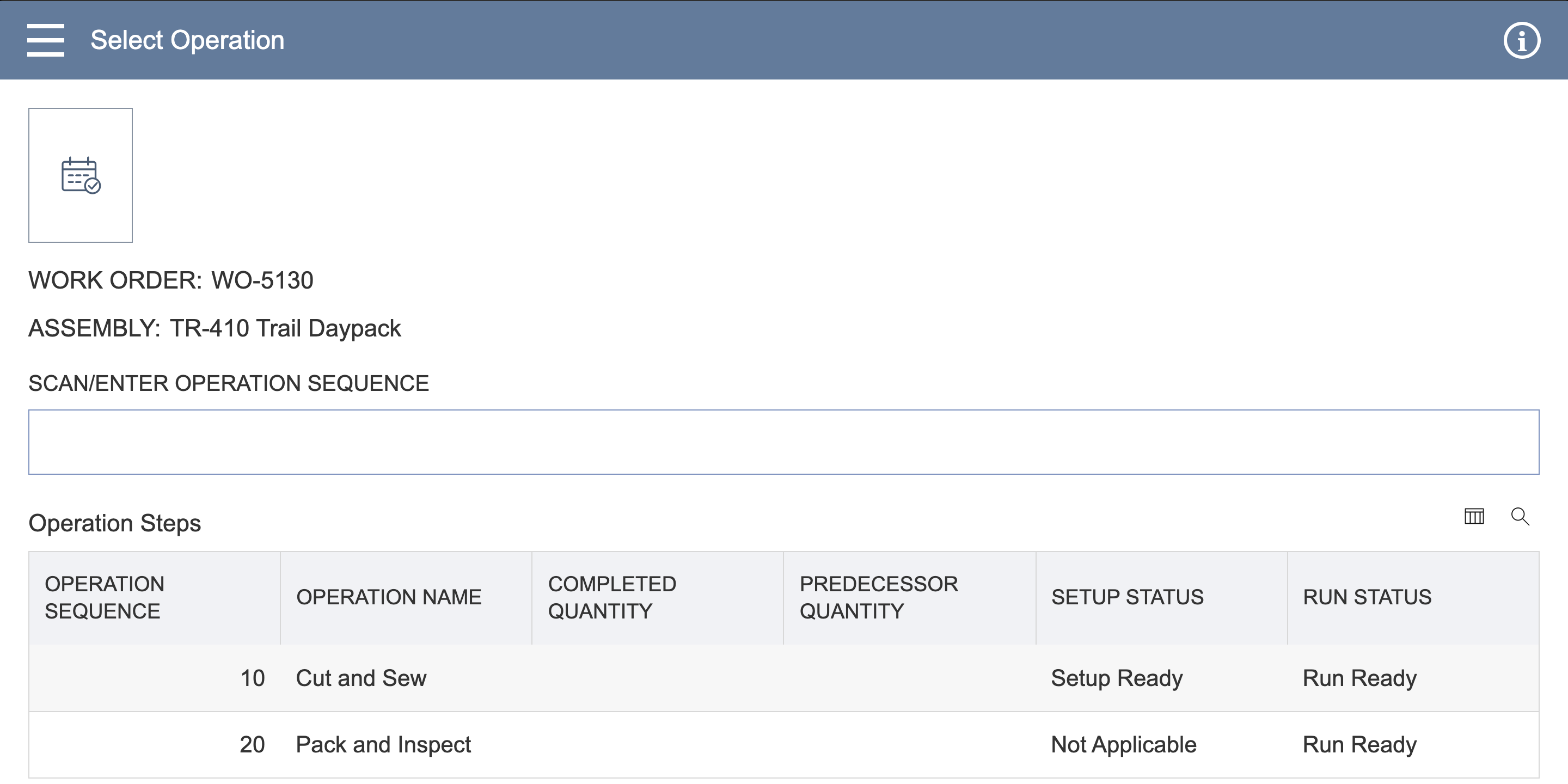The height and width of the screenshot is (784, 1568).
Task: Open the column chooser icon
Action: pyautogui.click(x=1474, y=516)
